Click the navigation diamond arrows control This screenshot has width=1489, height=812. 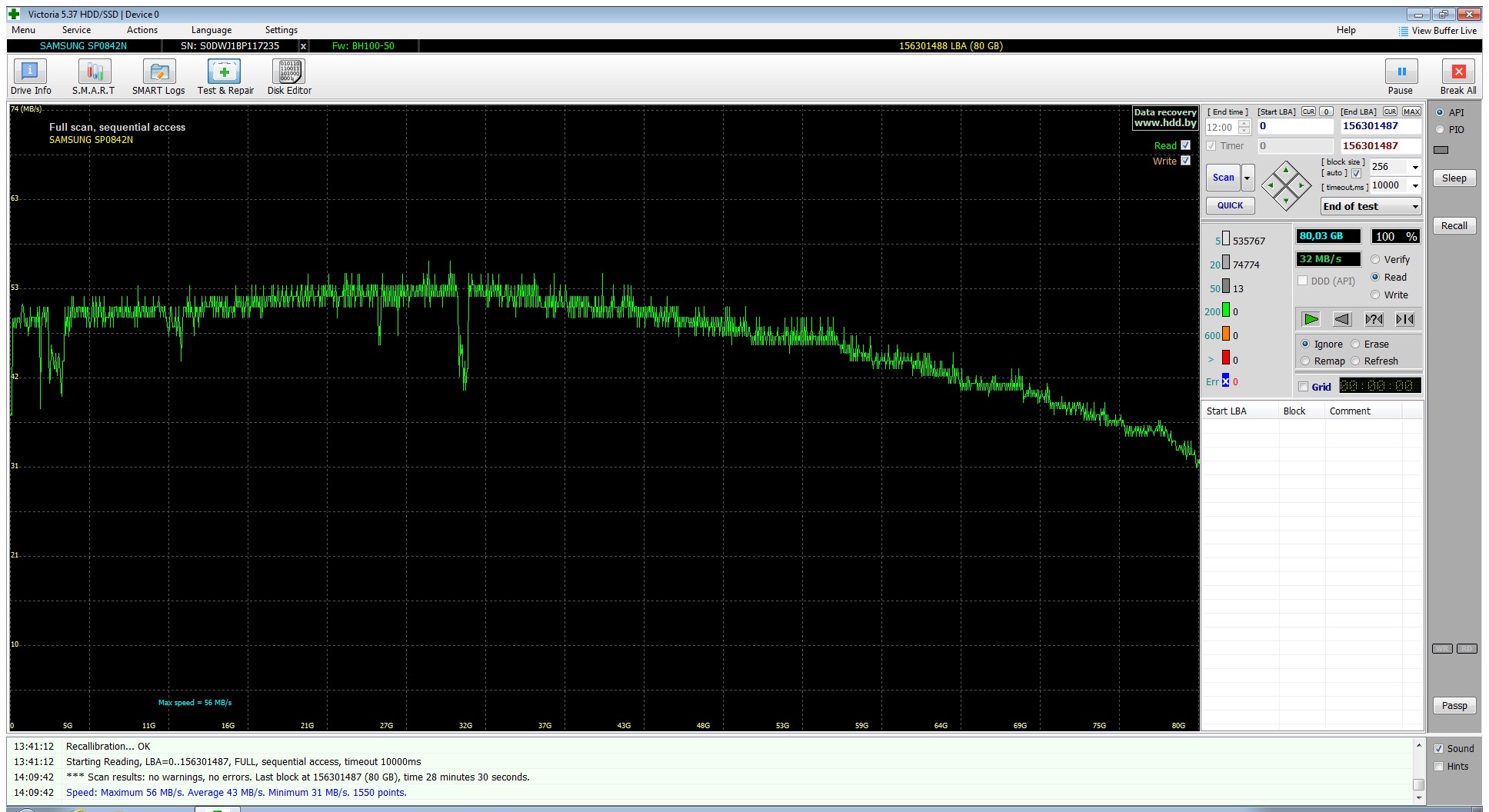[1285, 185]
